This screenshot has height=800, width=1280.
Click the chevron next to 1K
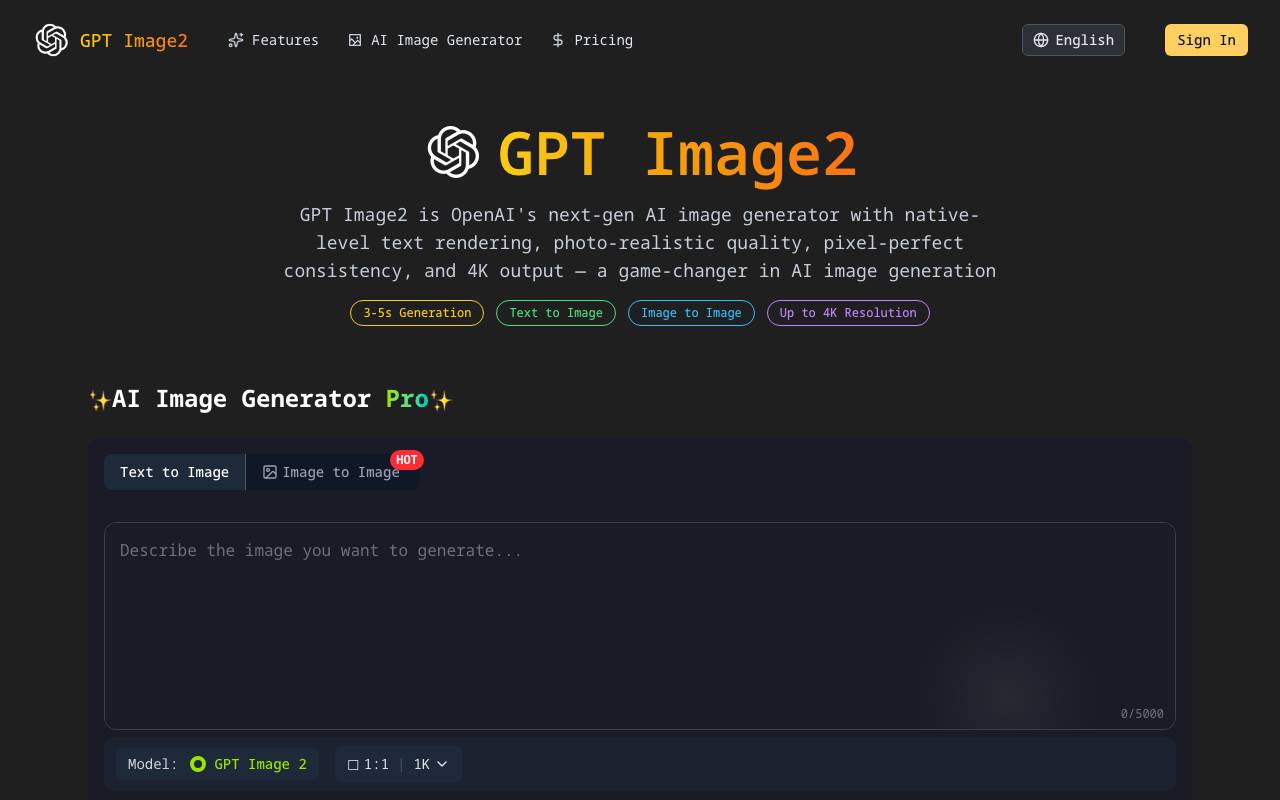(x=442, y=764)
